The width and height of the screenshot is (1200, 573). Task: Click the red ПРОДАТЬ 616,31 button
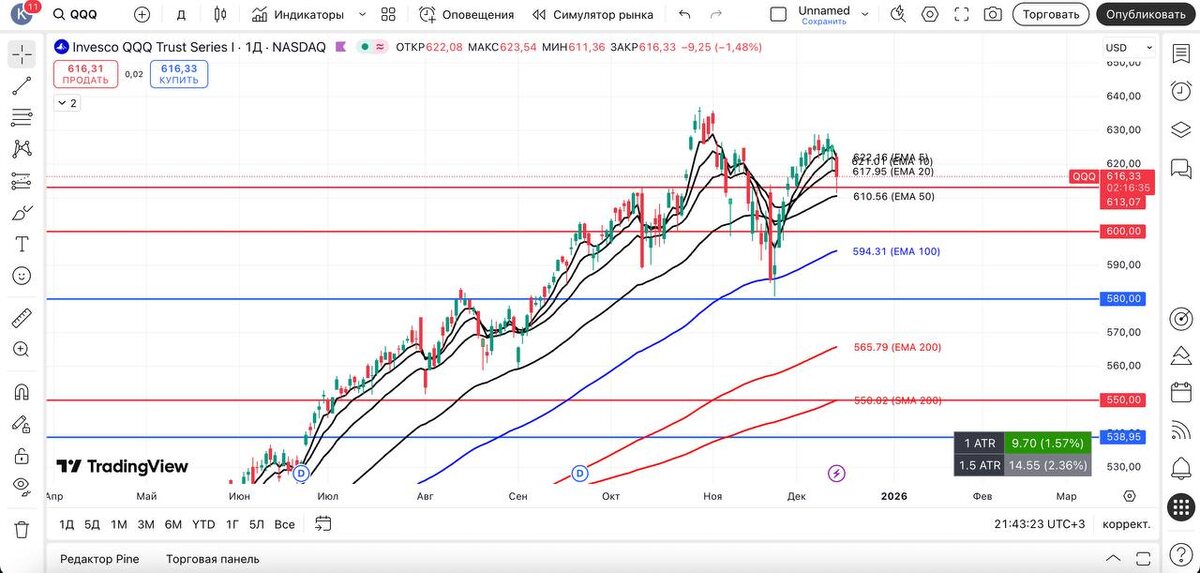coord(86,73)
